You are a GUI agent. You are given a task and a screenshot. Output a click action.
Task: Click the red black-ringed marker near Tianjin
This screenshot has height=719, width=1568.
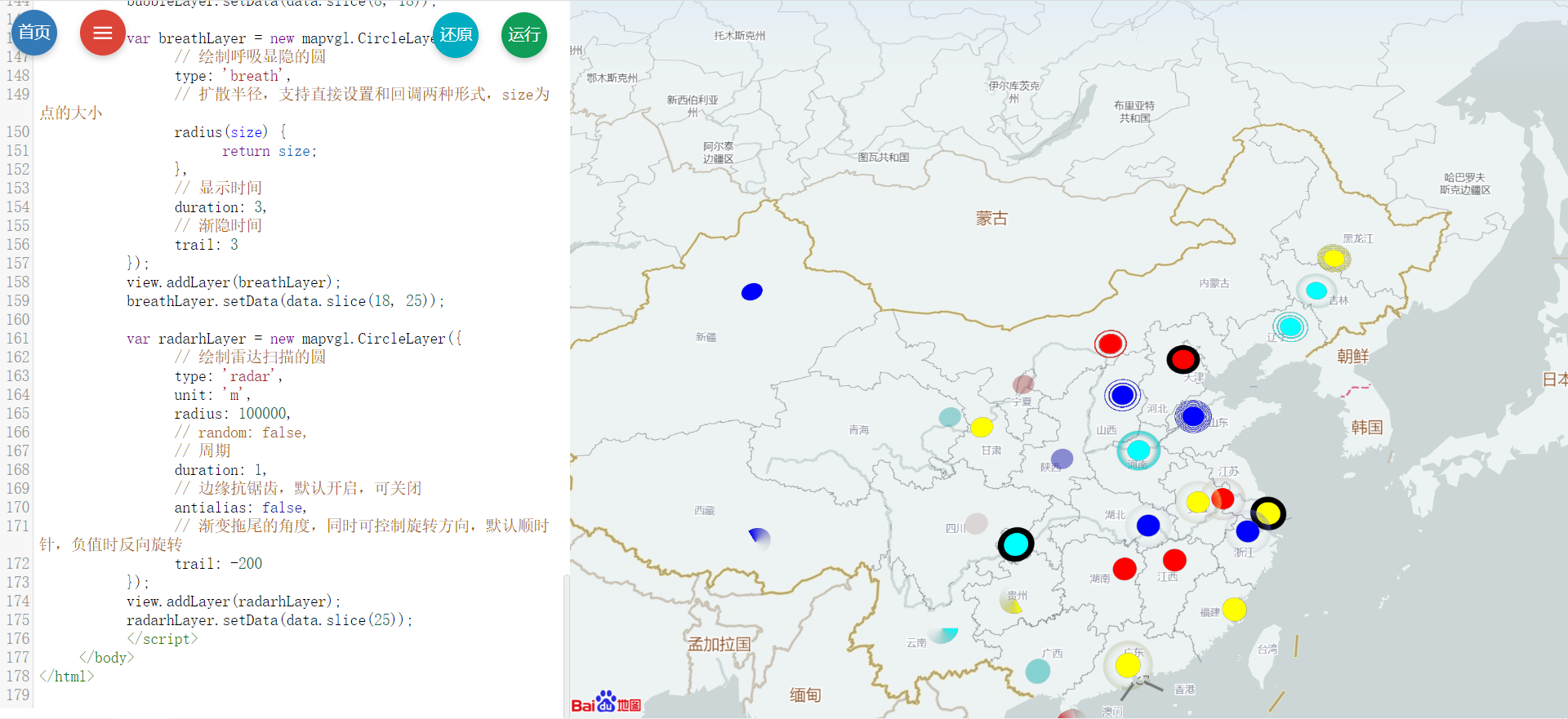[1183, 359]
